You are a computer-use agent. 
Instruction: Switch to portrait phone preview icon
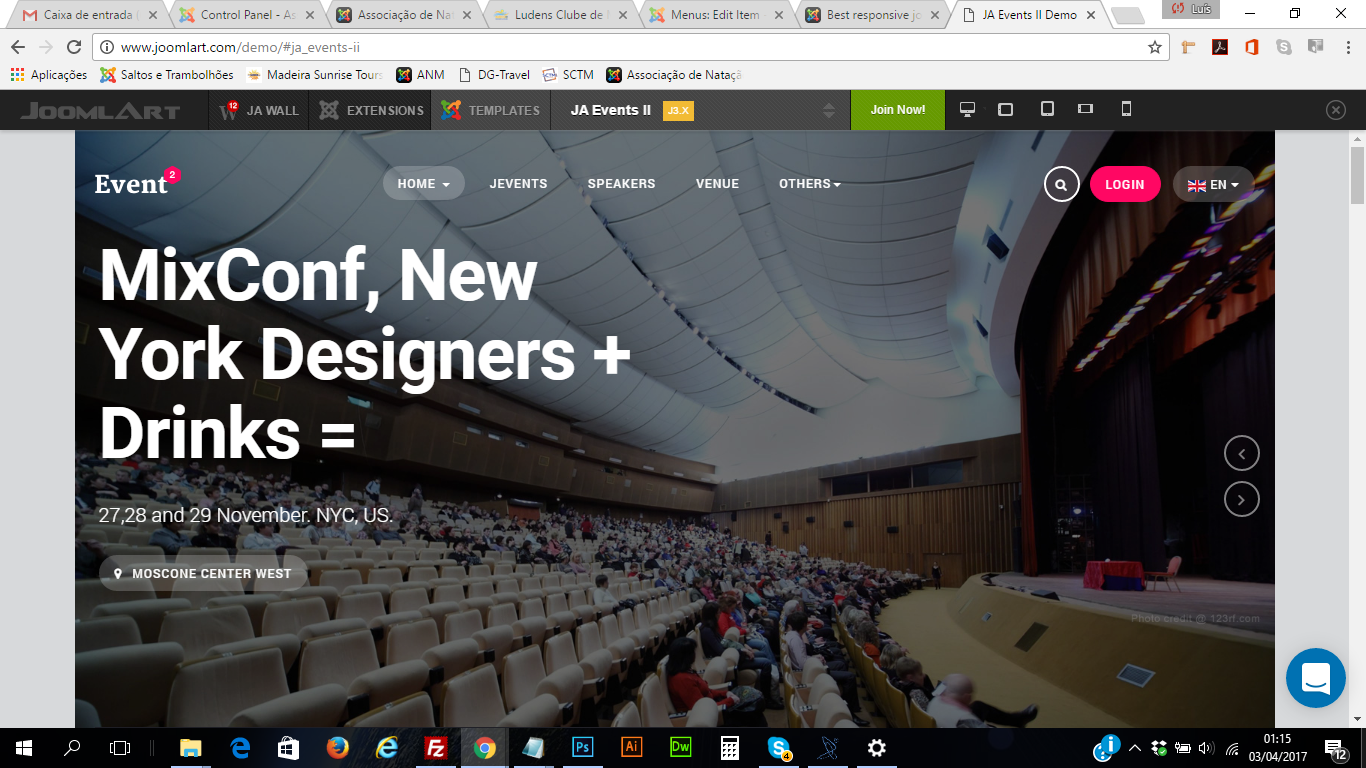click(1126, 110)
